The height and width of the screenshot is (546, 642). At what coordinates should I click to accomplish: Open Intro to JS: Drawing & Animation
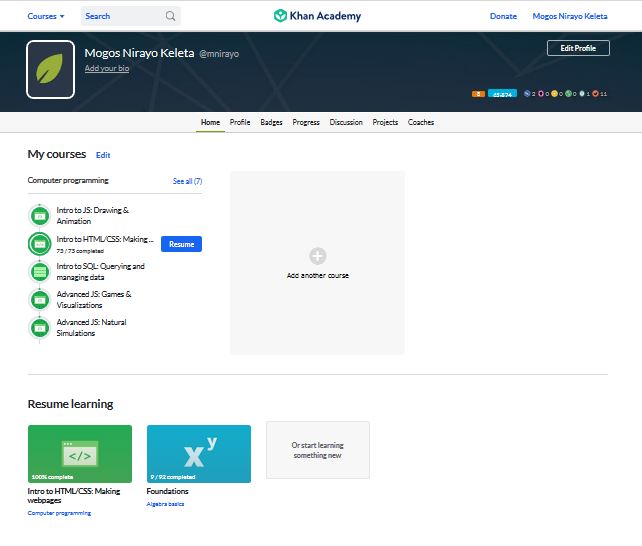click(x=93, y=216)
